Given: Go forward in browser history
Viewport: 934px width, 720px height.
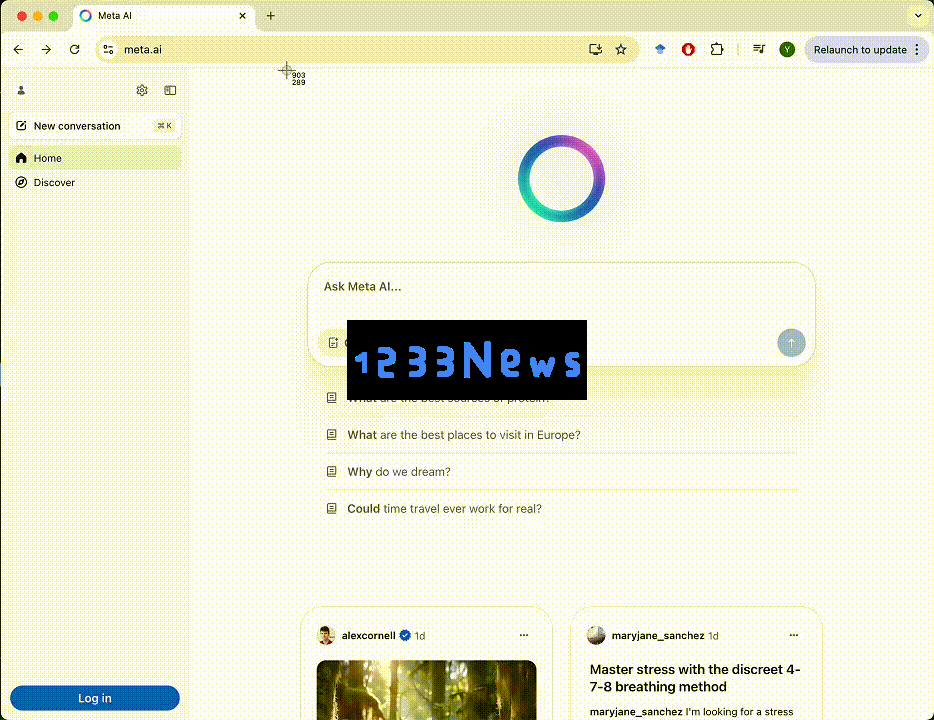Looking at the screenshot, I should tap(46, 49).
